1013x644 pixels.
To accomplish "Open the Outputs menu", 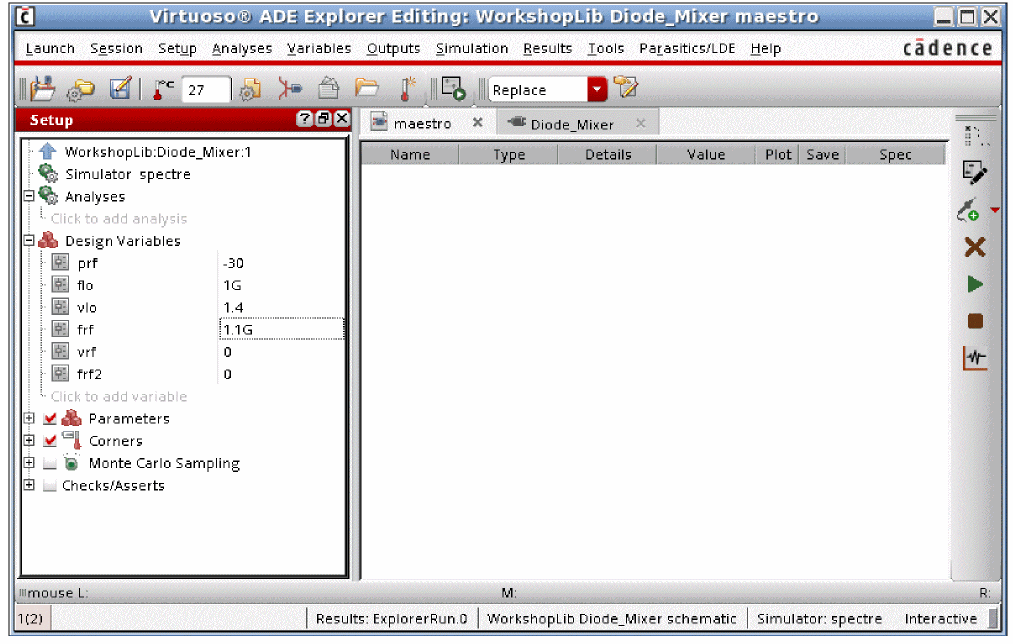I will point(393,48).
